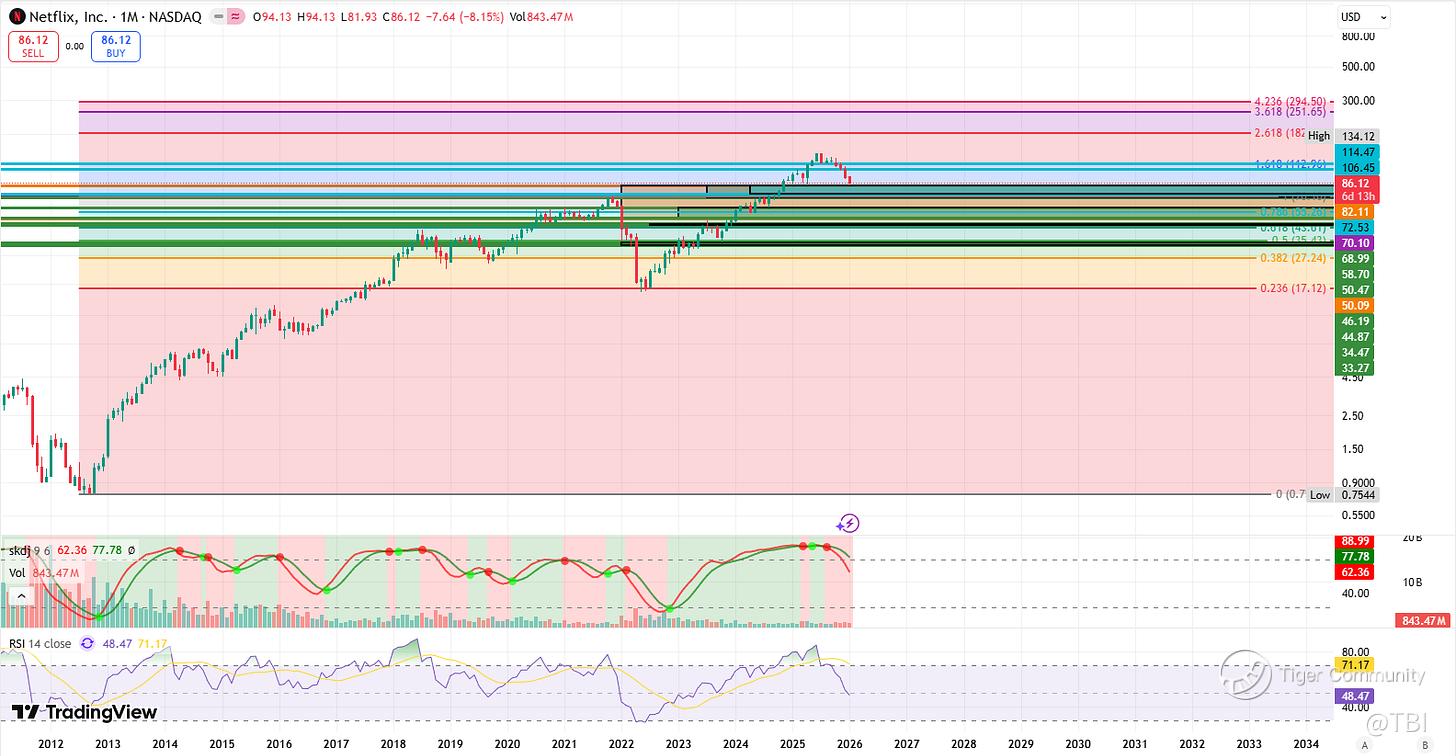Viewport: 1456px width, 756px height.
Task: Click the 2022 year on time axis
Action: [621, 745]
